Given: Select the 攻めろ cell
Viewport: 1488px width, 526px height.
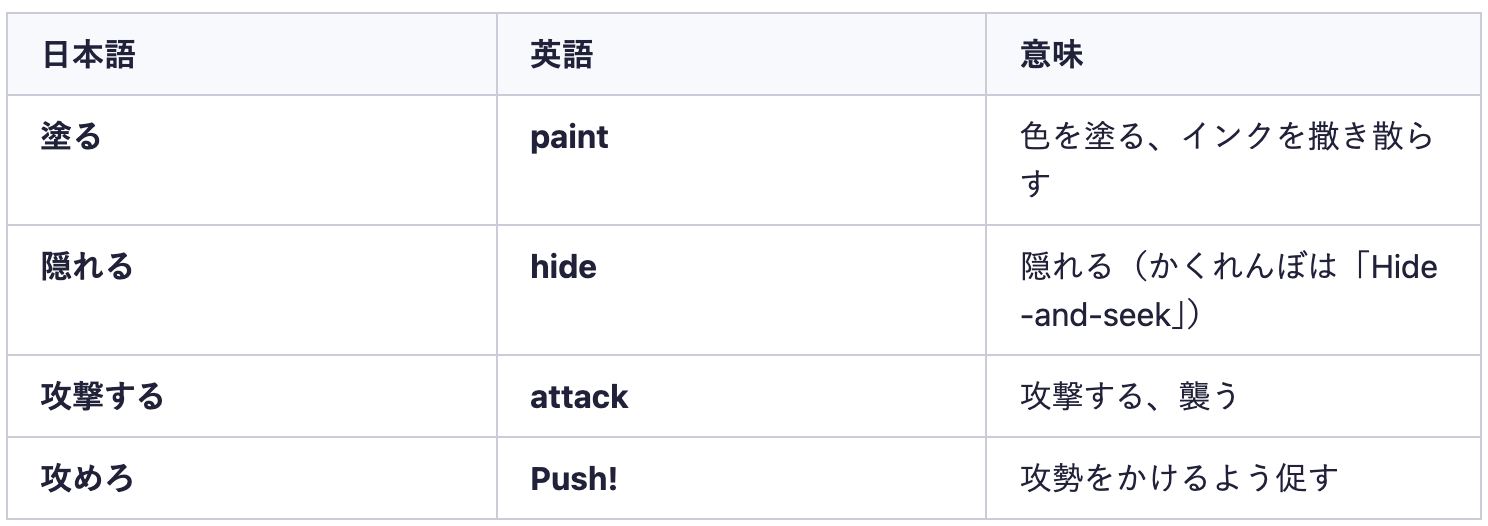Looking at the screenshot, I should [x=87, y=478].
